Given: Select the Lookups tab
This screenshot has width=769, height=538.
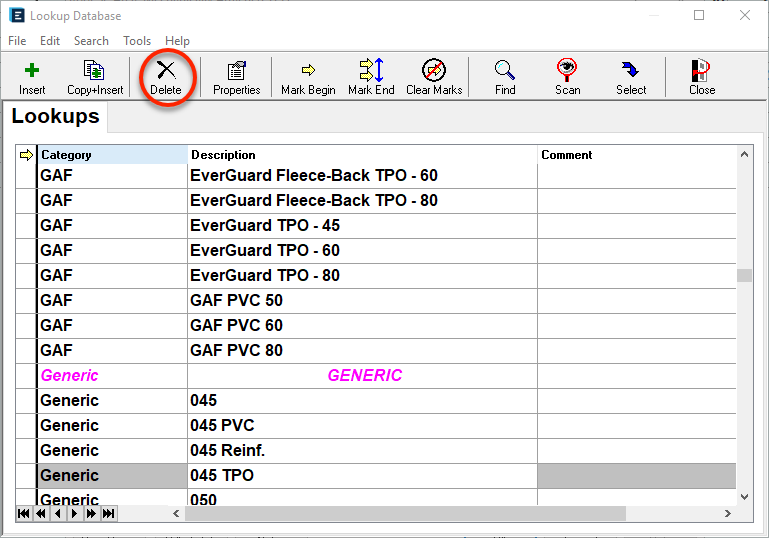Looking at the screenshot, I should click(55, 116).
